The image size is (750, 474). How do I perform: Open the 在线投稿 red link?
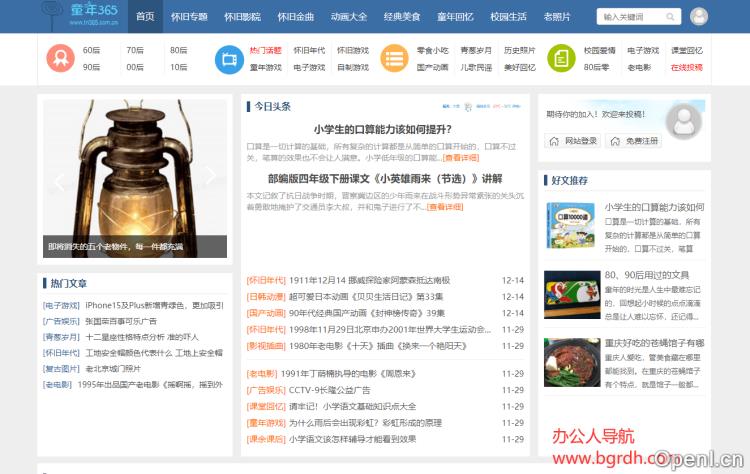686,67
